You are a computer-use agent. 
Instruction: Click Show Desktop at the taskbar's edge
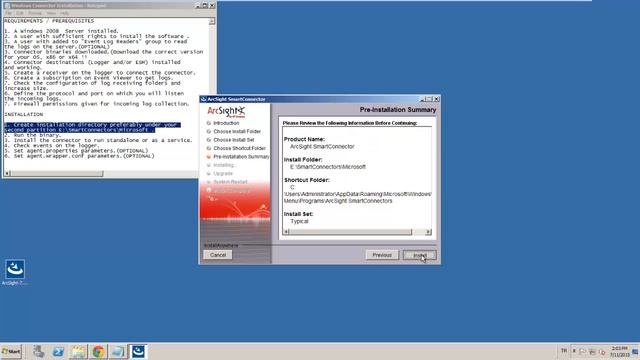(x=636, y=351)
